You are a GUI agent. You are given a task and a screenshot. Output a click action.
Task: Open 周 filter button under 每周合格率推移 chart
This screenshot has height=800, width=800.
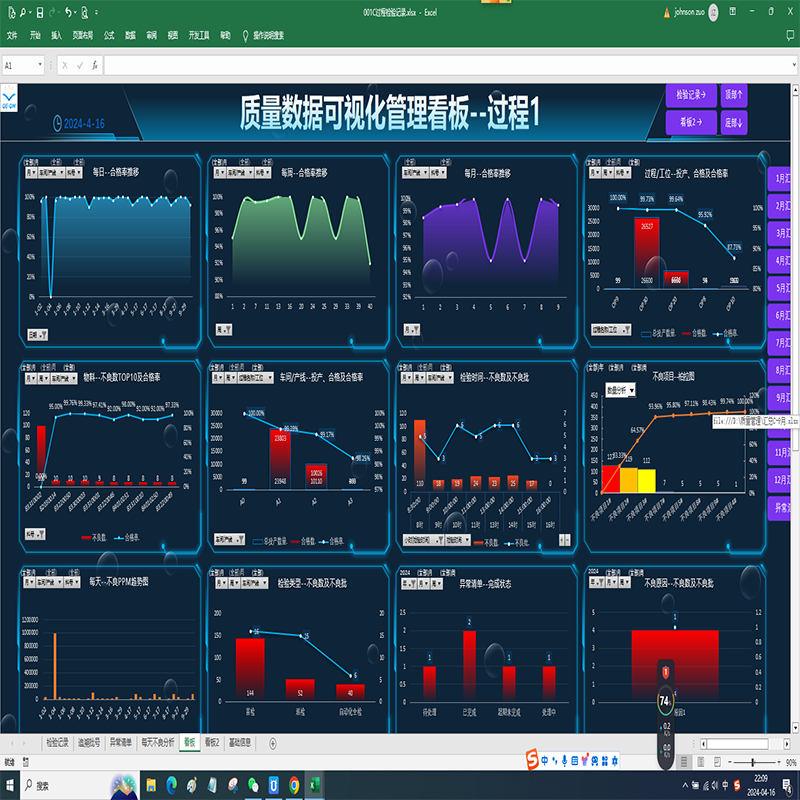pyautogui.click(x=223, y=330)
